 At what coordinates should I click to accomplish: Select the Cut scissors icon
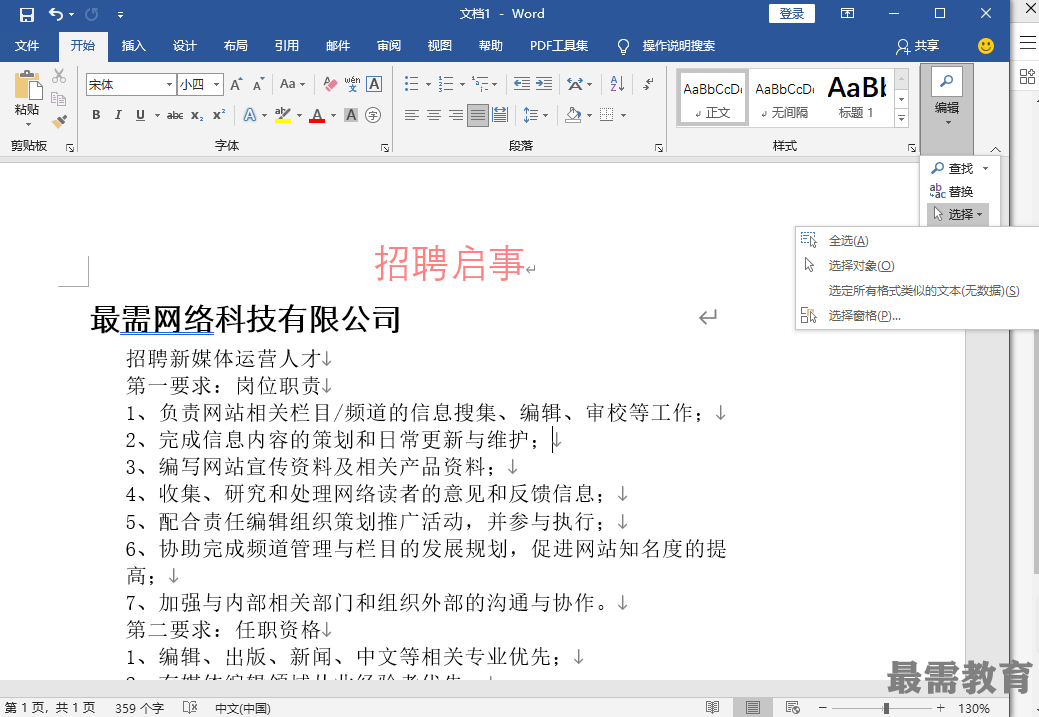pyautogui.click(x=59, y=76)
